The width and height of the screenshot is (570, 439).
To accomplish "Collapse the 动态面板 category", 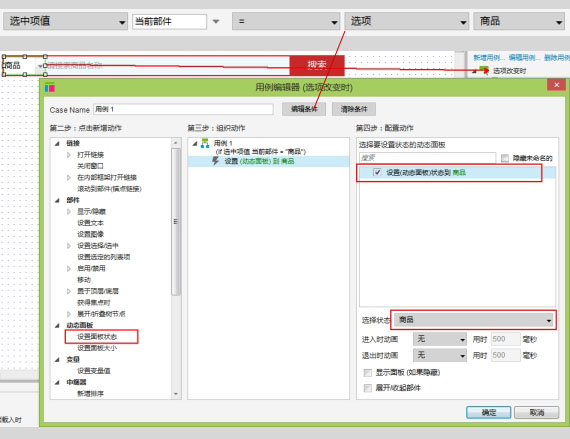I will pyautogui.click(x=57, y=325).
